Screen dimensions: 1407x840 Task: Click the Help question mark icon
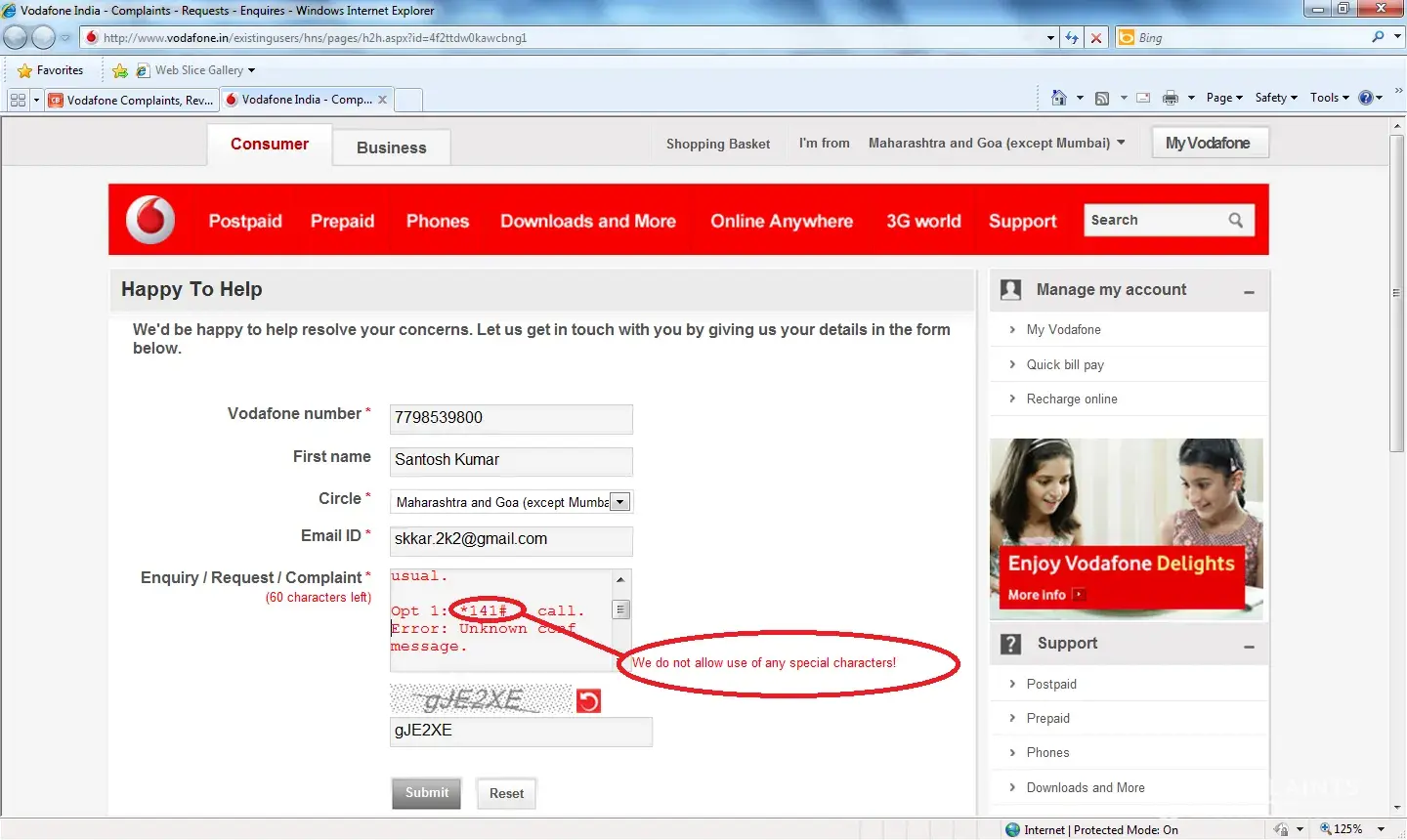point(1365,98)
